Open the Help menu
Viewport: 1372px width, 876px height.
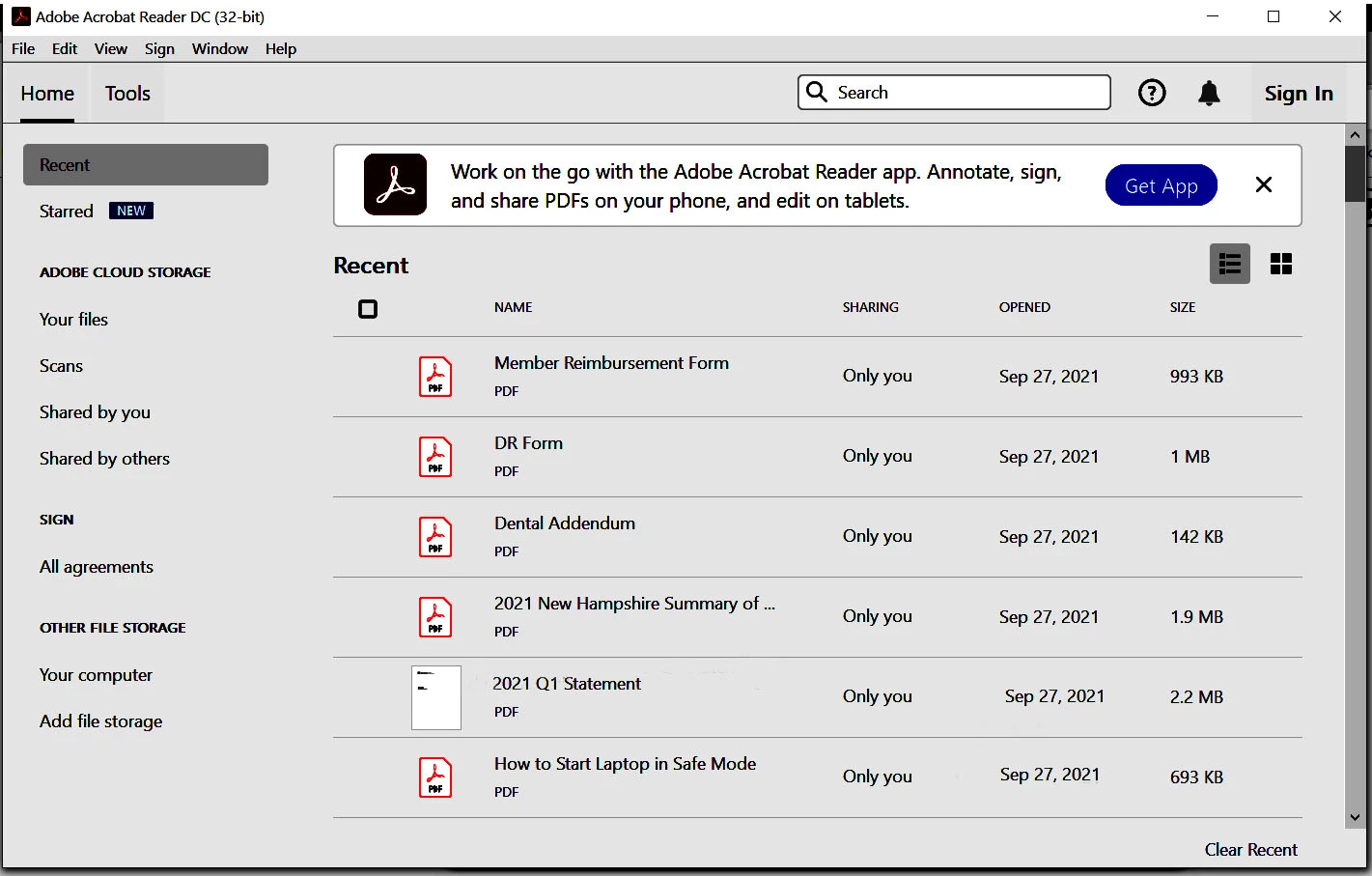[281, 48]
